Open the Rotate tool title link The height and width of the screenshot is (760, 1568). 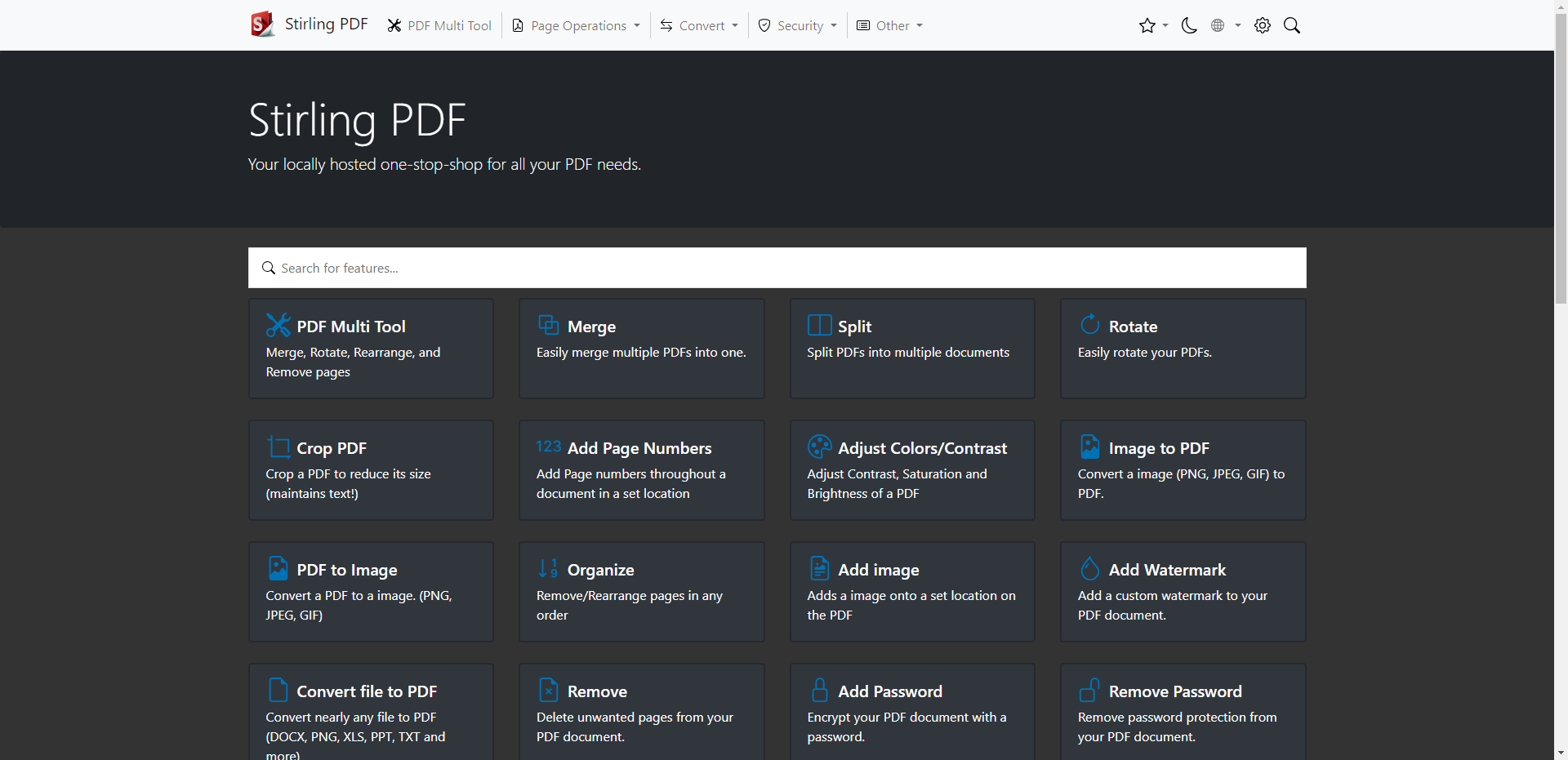click(1133, 327)
